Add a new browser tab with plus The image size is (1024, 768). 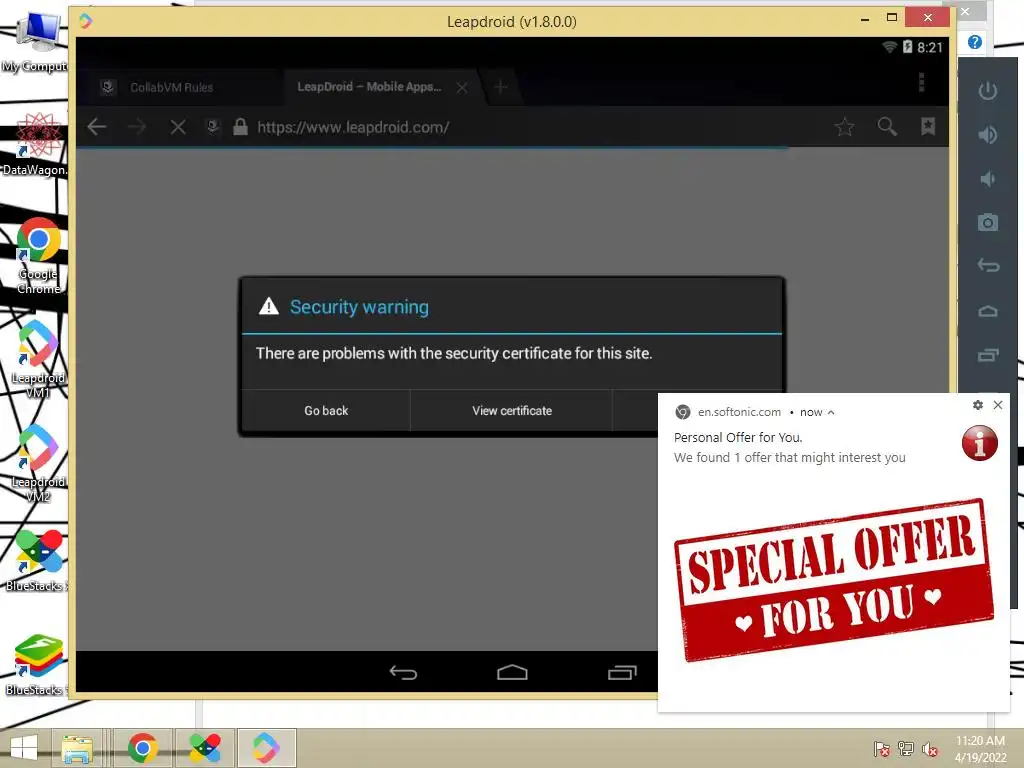tap(500, 87)
